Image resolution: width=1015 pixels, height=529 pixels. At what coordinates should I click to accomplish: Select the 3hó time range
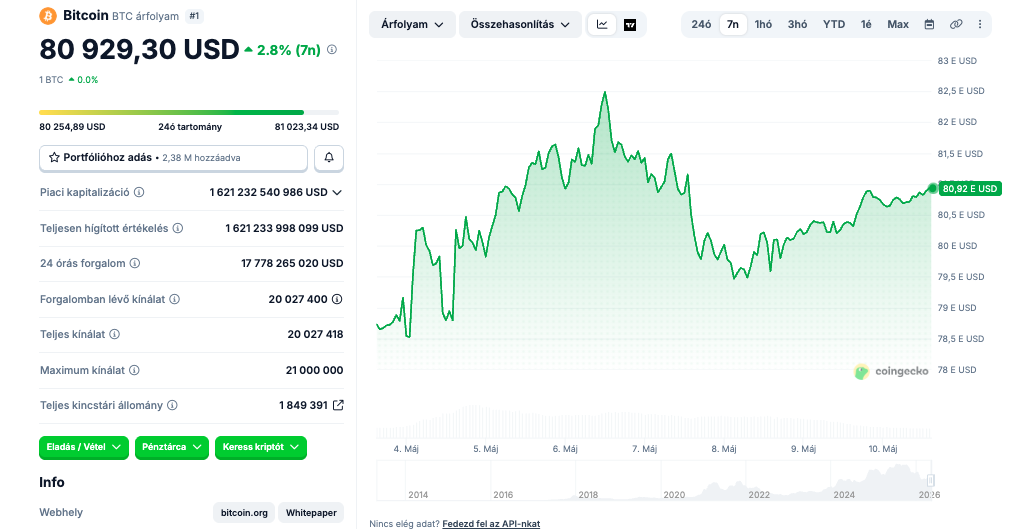tap(798, 25)
